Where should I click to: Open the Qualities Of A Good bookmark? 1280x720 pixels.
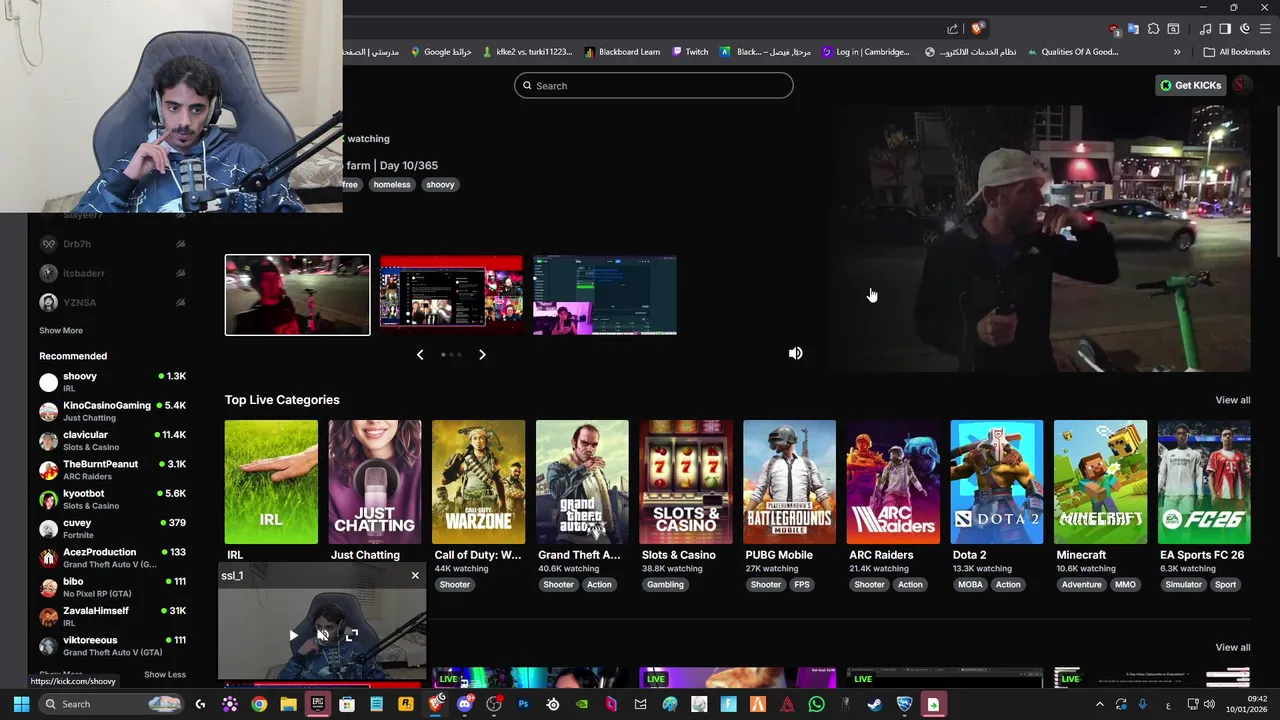pos(1072,52)
